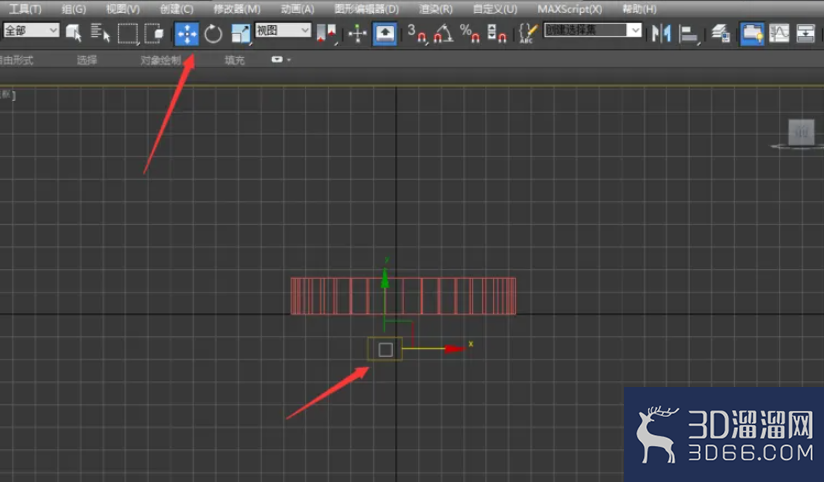The height and width of the screenshot is (482, 824).
Task: Switch to the 选择 ribbon tab
Action: tap(87, 60)
